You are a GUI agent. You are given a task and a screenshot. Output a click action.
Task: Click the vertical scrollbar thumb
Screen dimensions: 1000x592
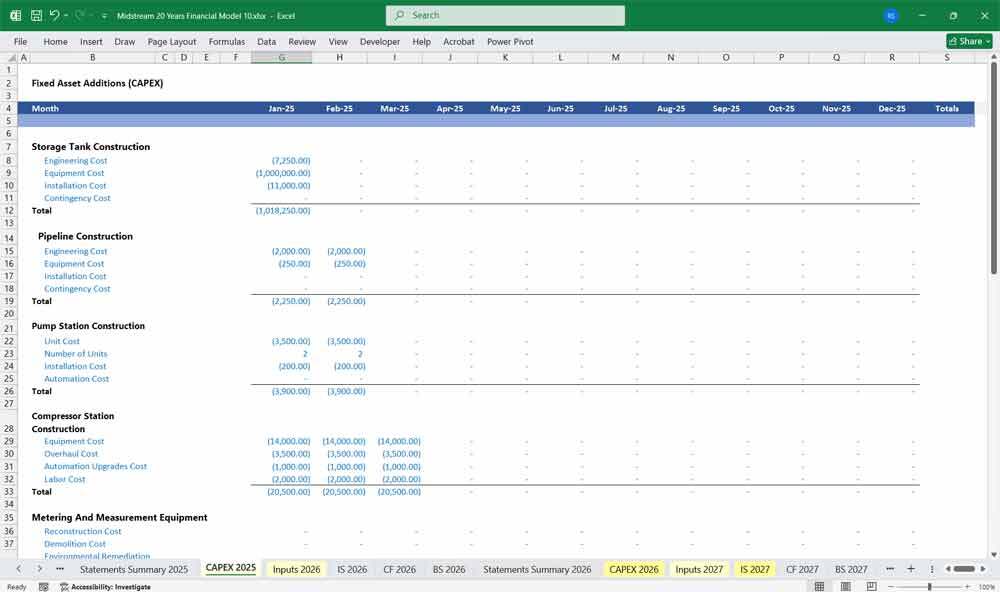pos(994,169)
